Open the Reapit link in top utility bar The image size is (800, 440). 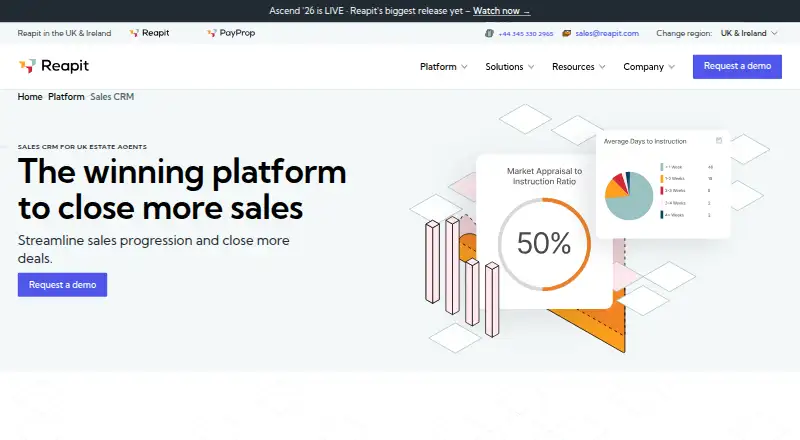[x=149, y=33]
